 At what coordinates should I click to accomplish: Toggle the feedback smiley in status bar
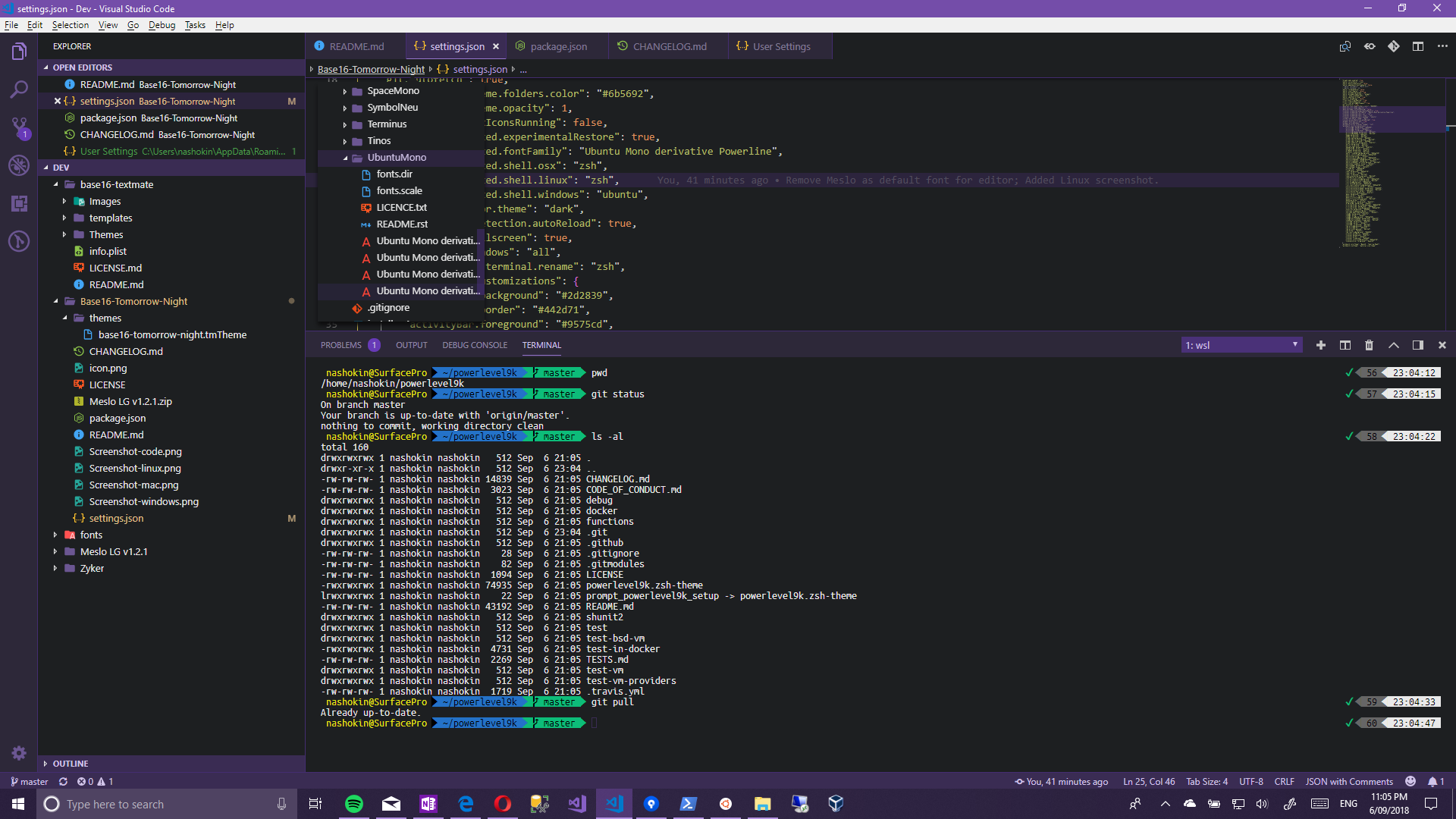click(1410, 781)
